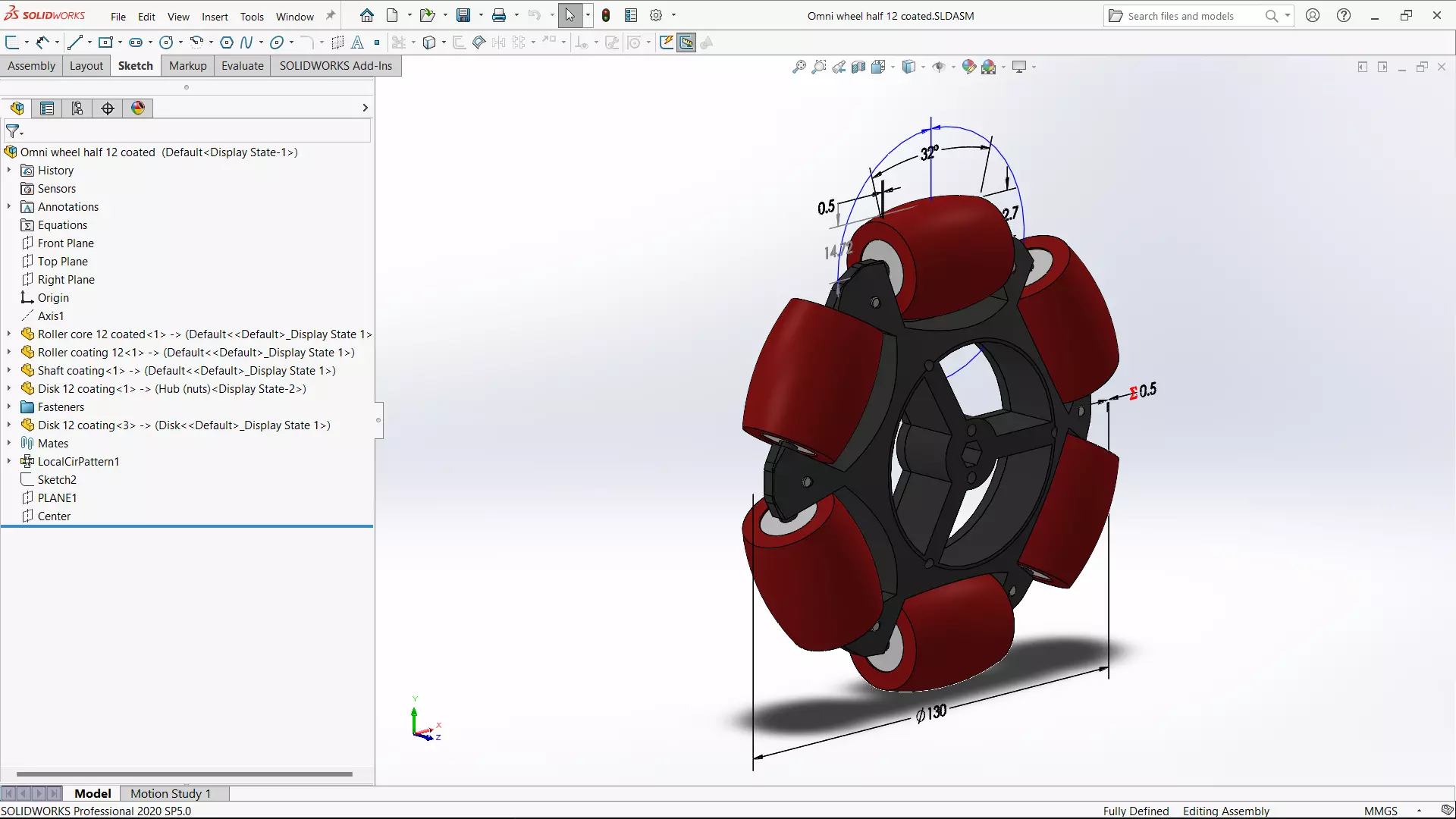Select Sketch2 in the tree
1456x819 pixels.
[x=57, y=479]
